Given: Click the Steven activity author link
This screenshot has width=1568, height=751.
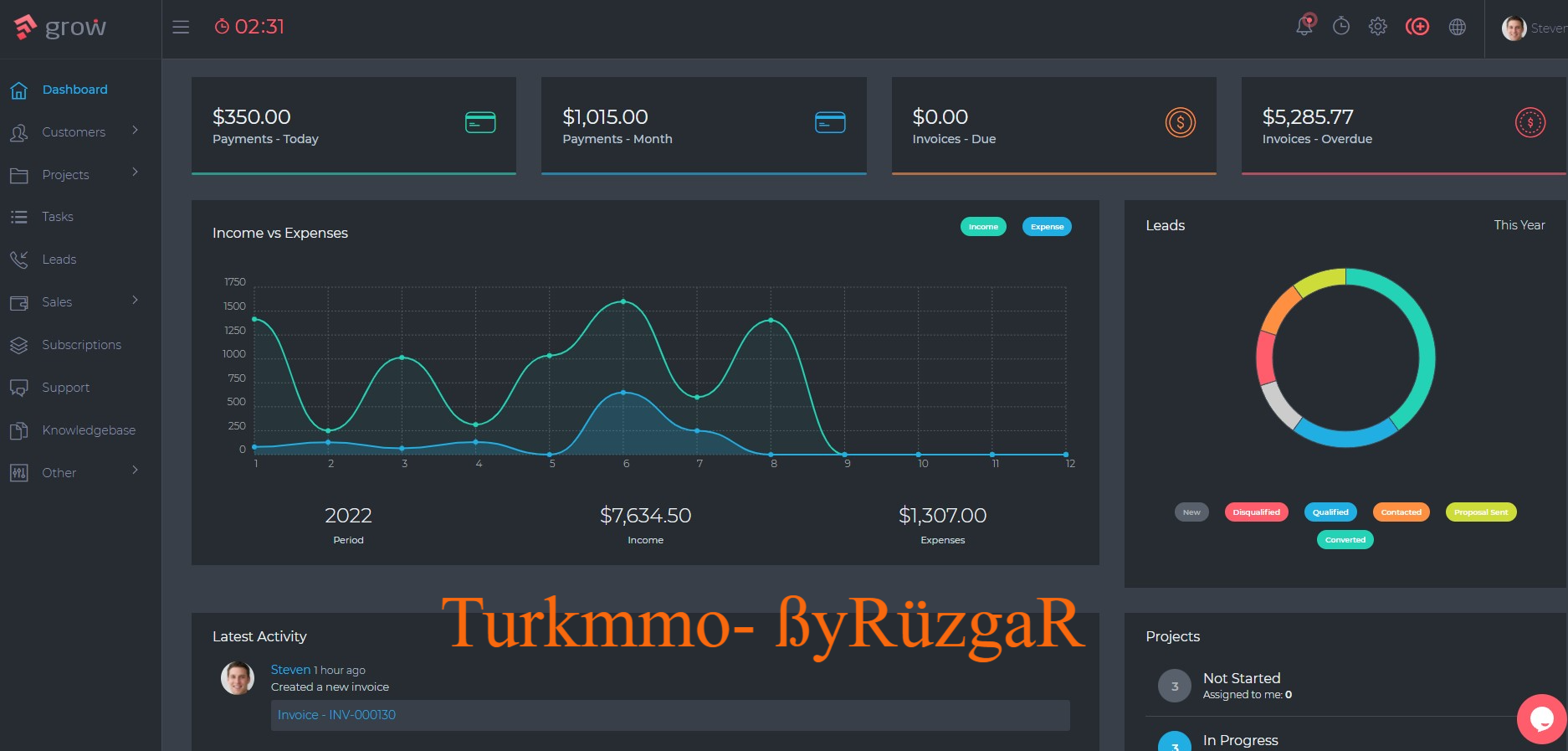Looking at the screenshot, I should coord(290,670).
